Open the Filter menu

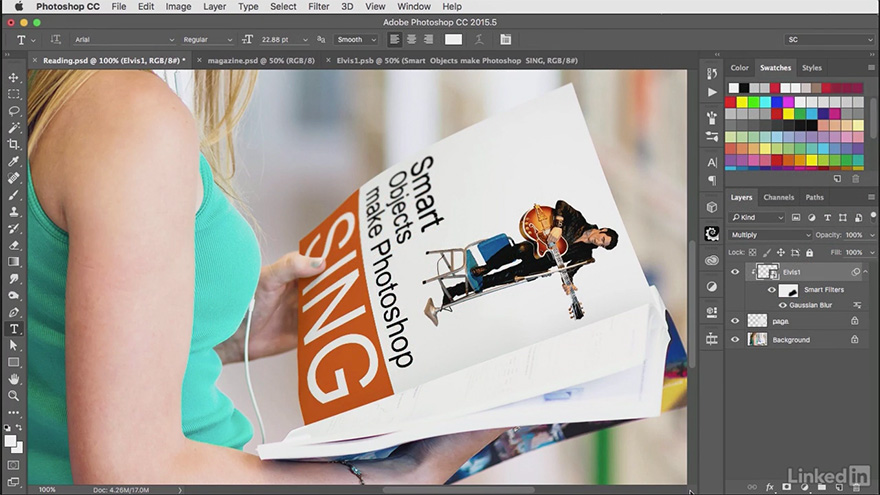click(x=318, y=7)
